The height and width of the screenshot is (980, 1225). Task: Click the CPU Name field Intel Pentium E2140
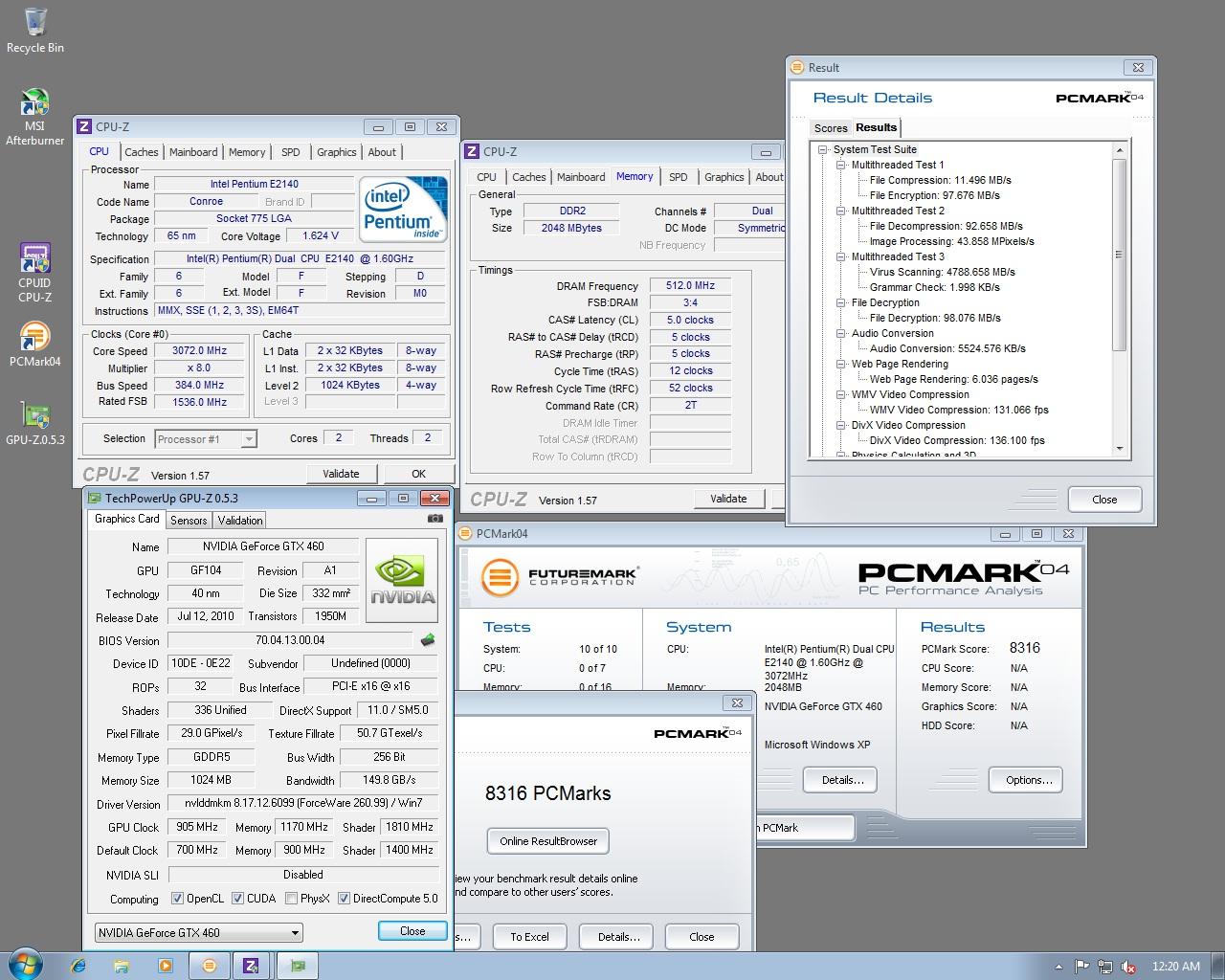tap(255, 184)
